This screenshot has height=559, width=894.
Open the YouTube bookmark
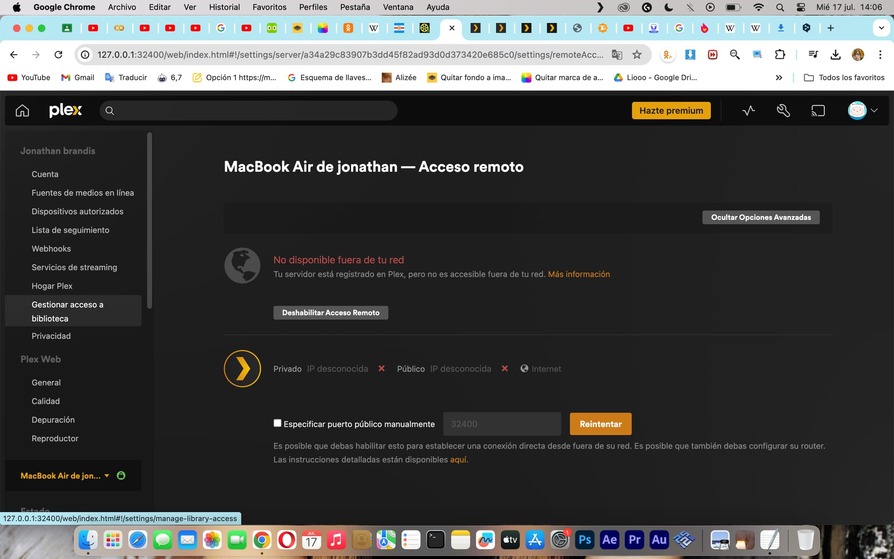[29, 78]
